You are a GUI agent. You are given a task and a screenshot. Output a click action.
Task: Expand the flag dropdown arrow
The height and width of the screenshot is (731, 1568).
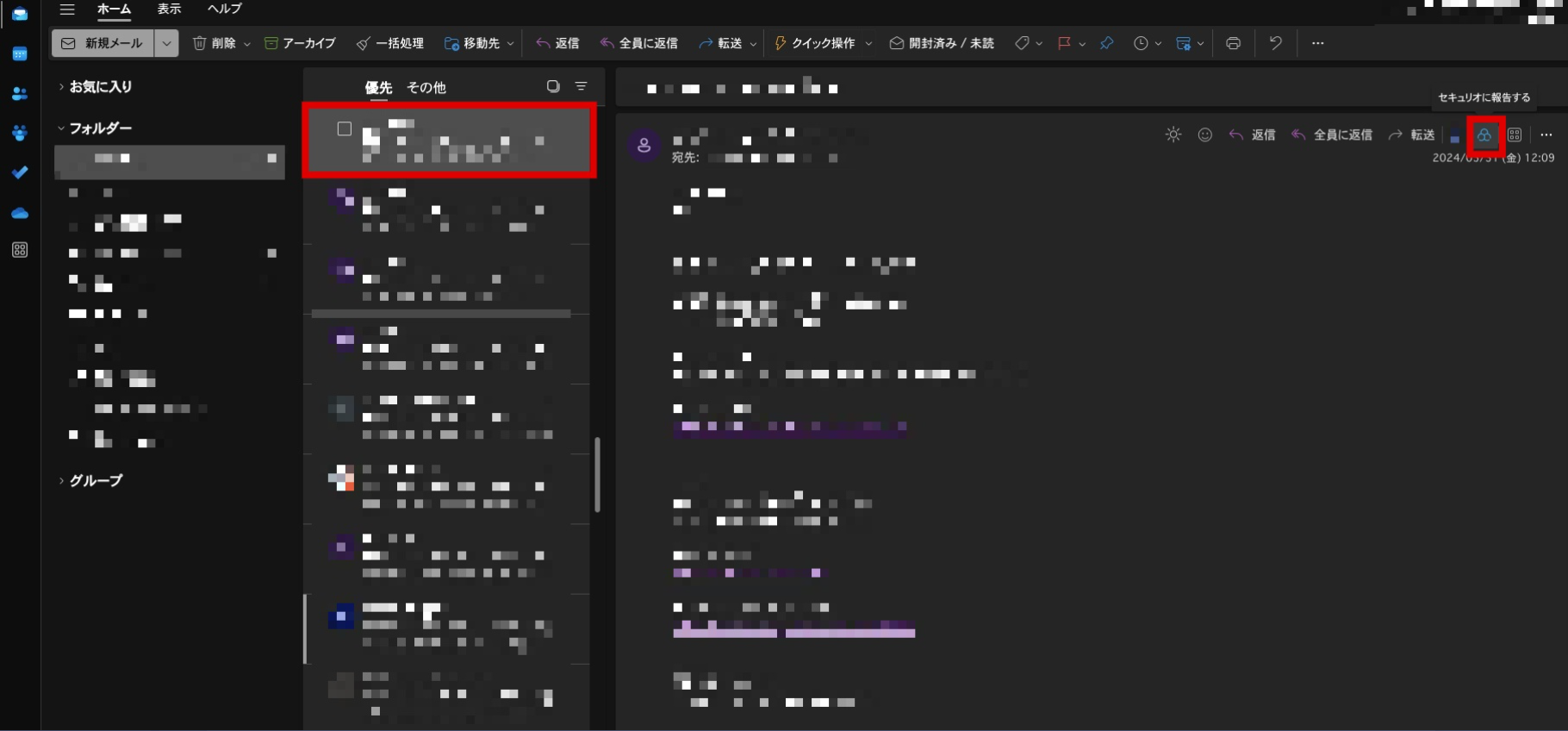point(1082,44)
